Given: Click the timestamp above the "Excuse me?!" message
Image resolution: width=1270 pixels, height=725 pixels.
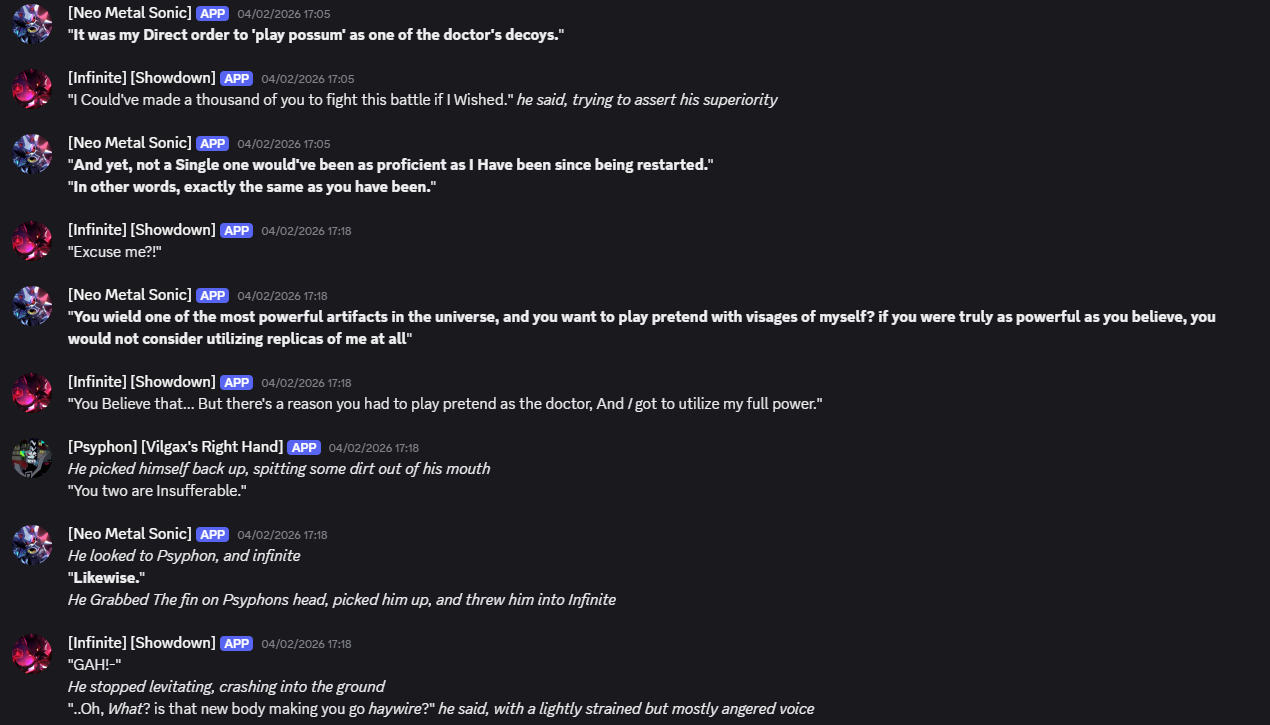Looking at the screenshot, I should click(x=306, y=231).
